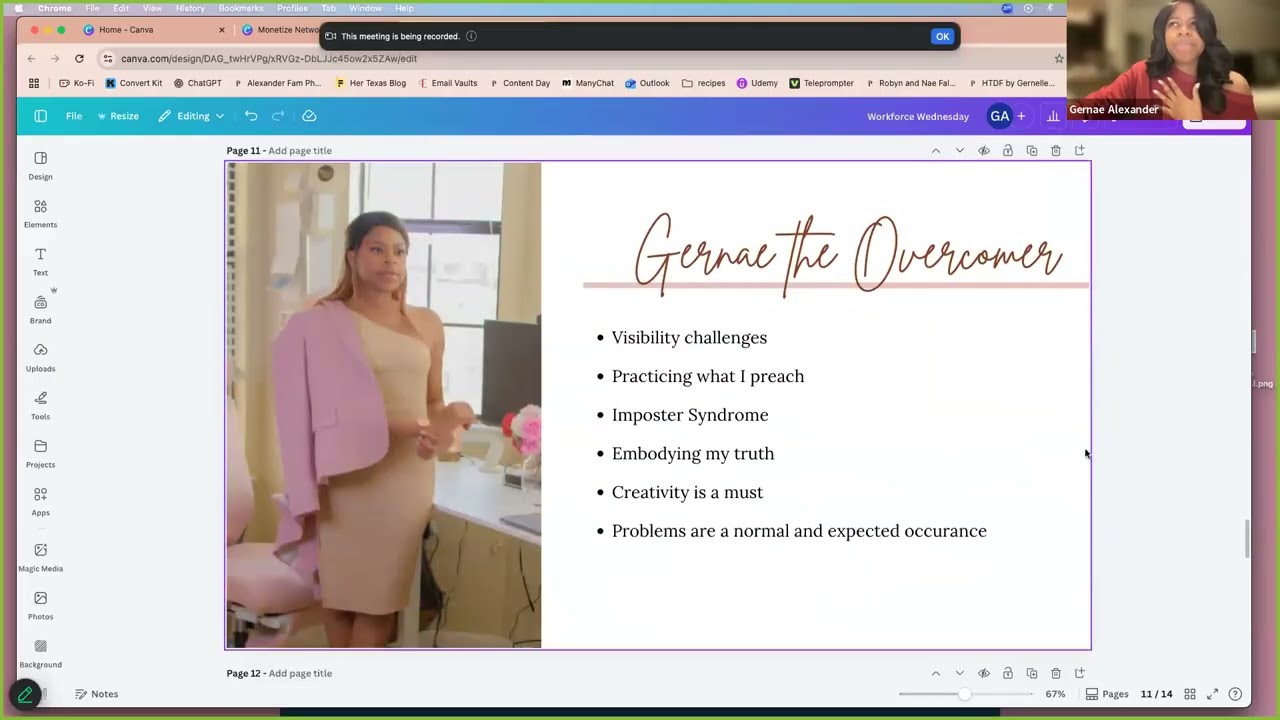Delete Page 12 with trash icon

[x=1056, y=673]
